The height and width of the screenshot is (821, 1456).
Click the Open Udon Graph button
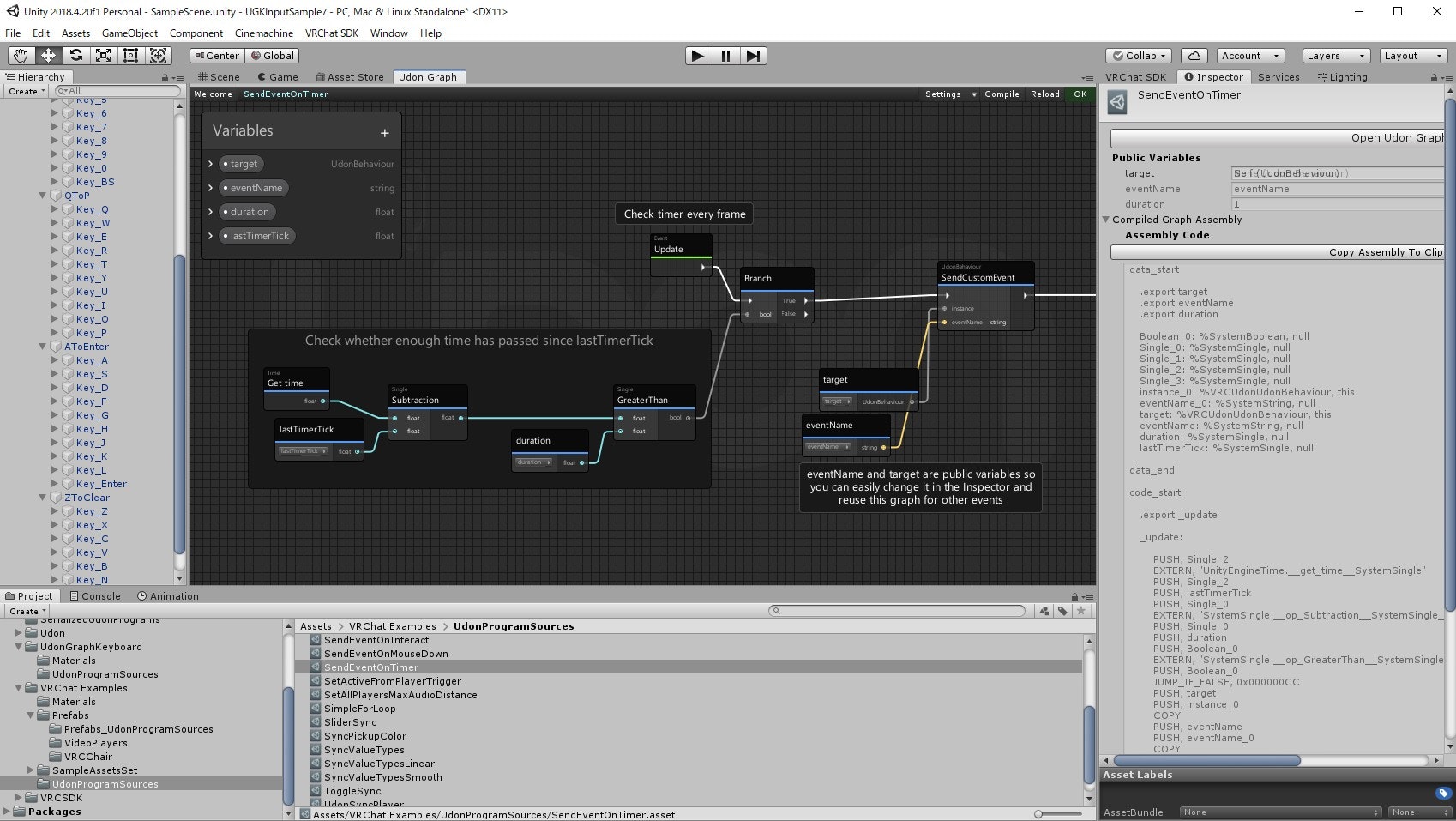[x=1278, y=138]
